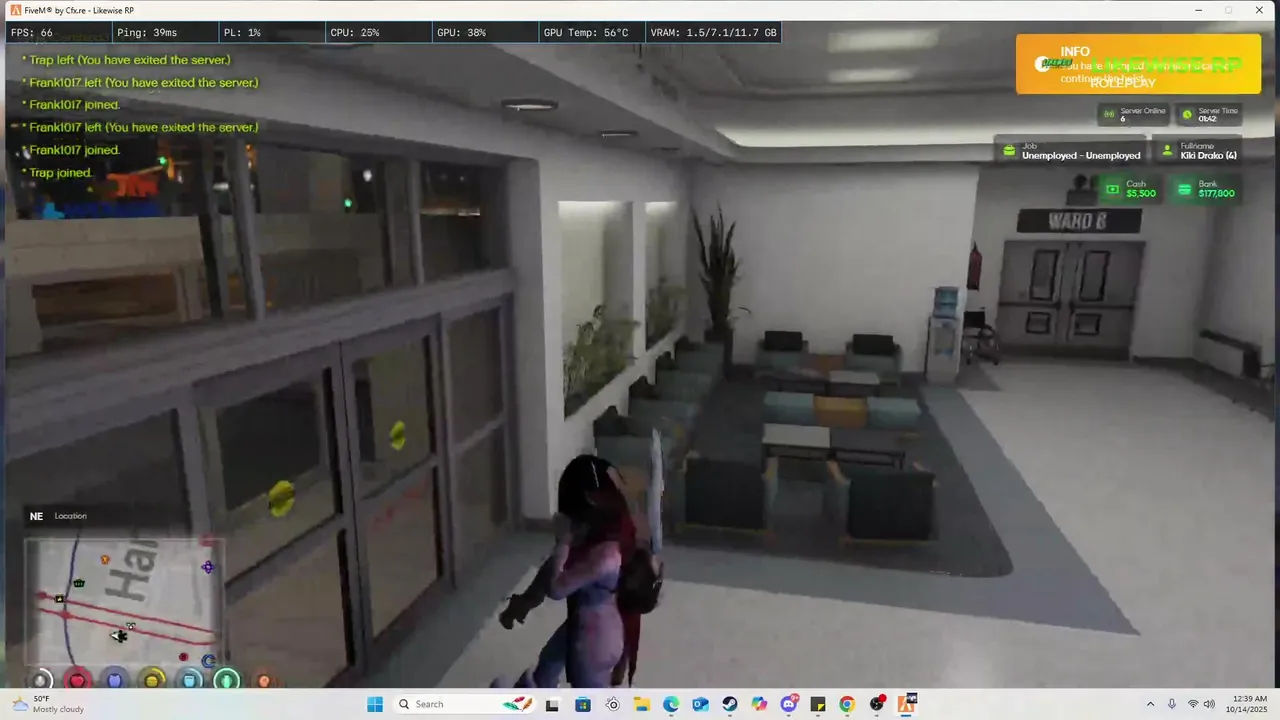Click the FiveM app icon in taskbar
This screenshot has width=1280, height=720.
click(907, 704)
